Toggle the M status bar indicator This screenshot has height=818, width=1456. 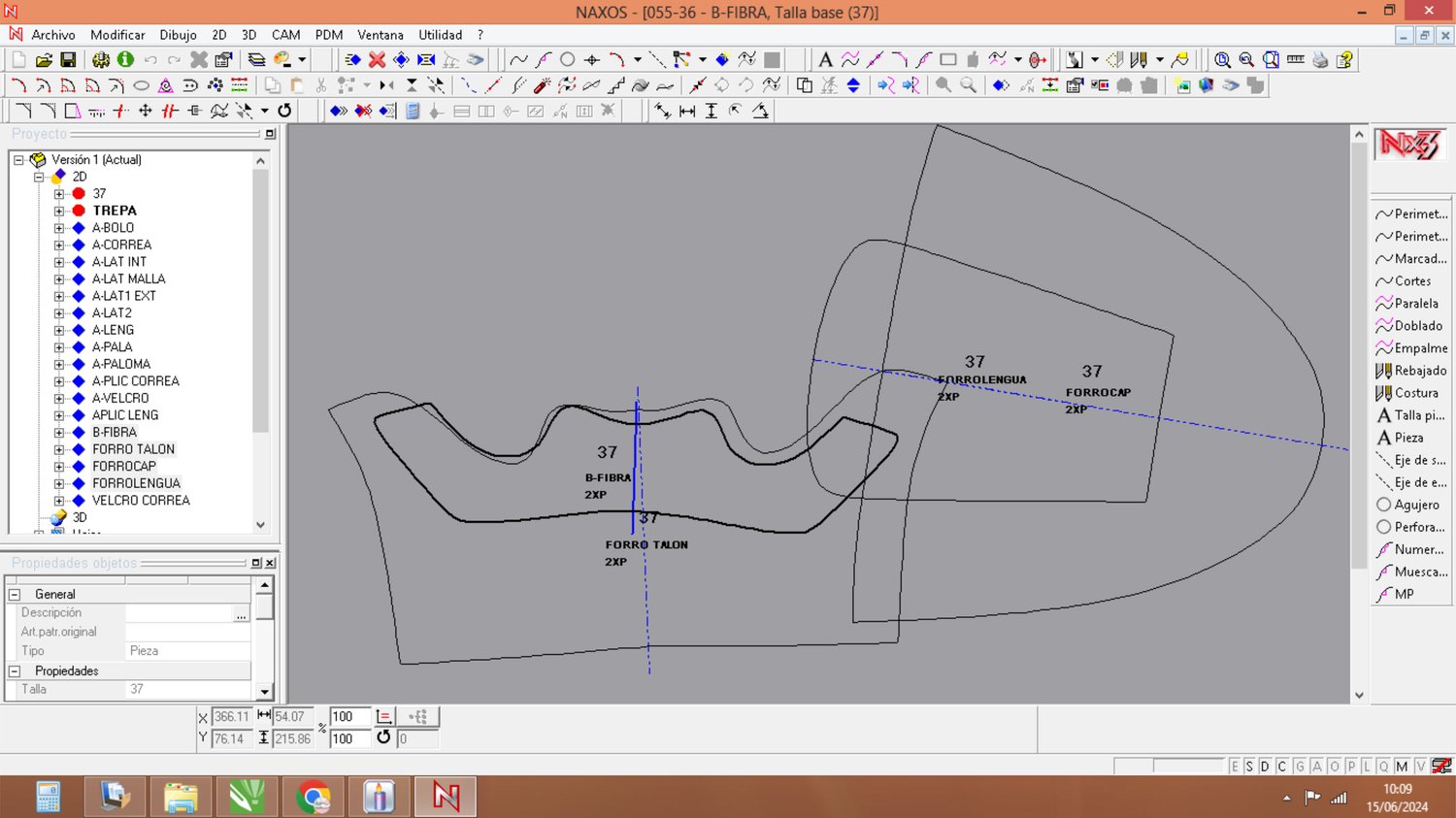1402,767
